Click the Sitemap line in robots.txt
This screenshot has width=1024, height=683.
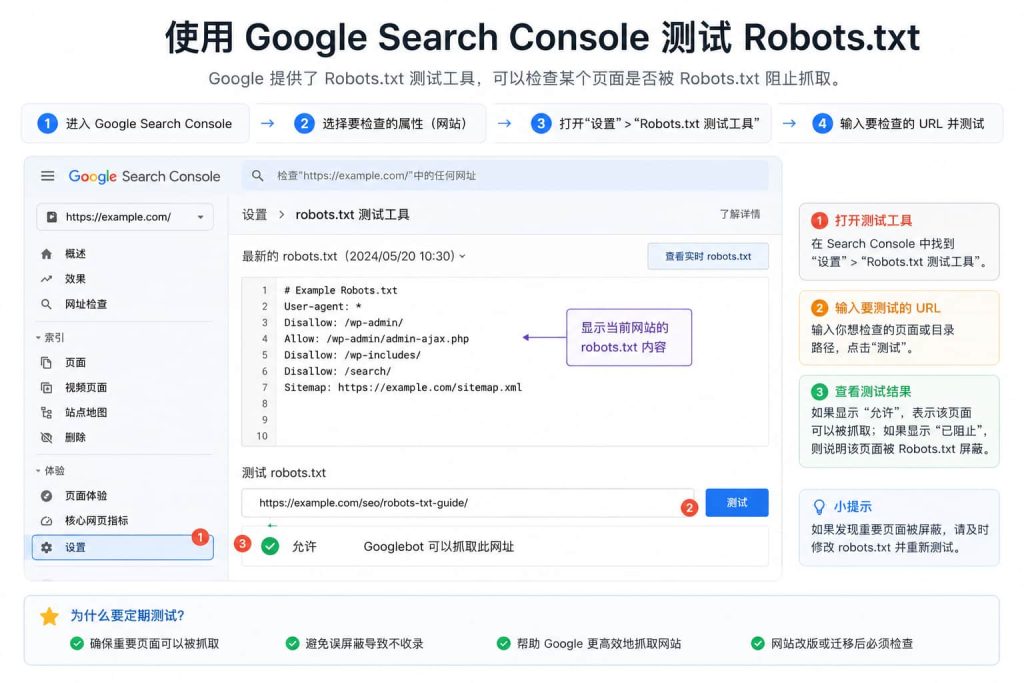coord(403,388)
